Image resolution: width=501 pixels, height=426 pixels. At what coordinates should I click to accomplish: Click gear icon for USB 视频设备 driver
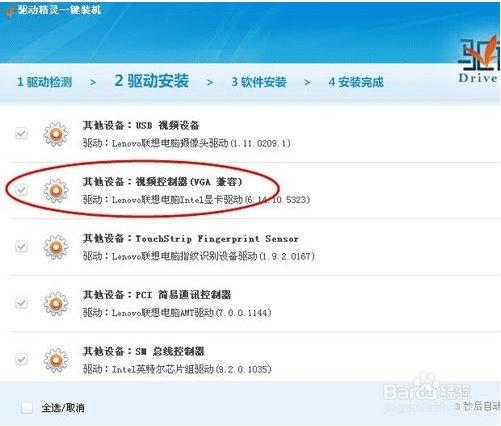coord(56,134)
